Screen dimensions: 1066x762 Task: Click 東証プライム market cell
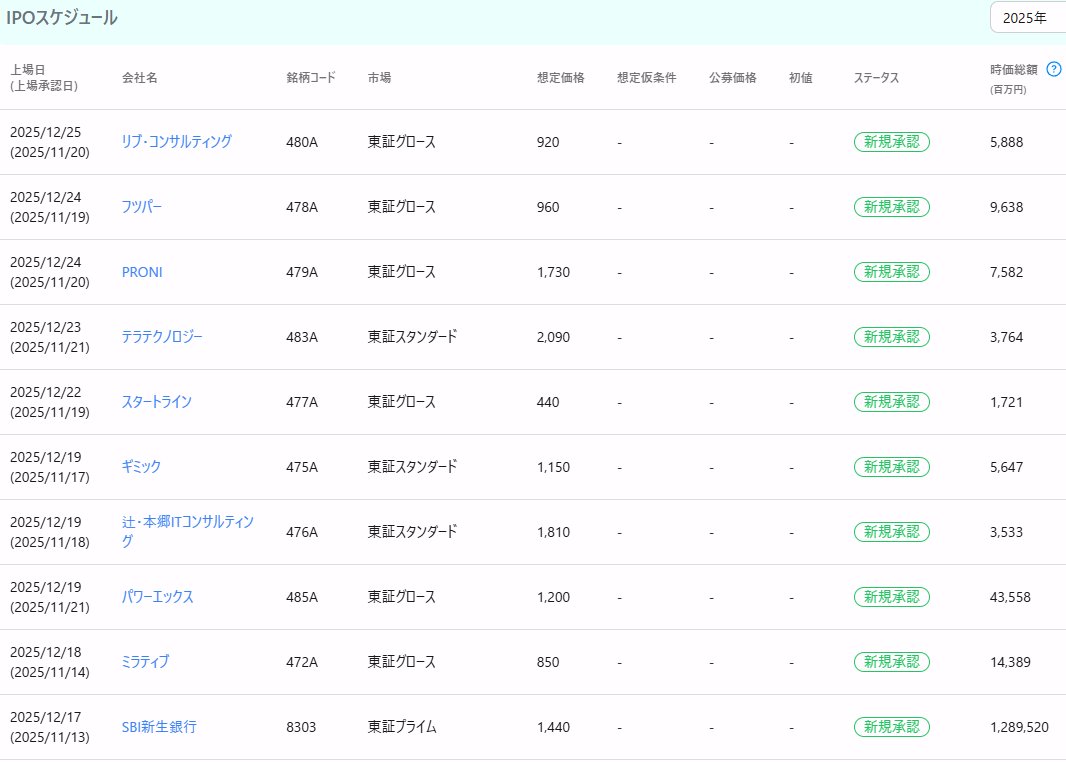pos(402,727)
